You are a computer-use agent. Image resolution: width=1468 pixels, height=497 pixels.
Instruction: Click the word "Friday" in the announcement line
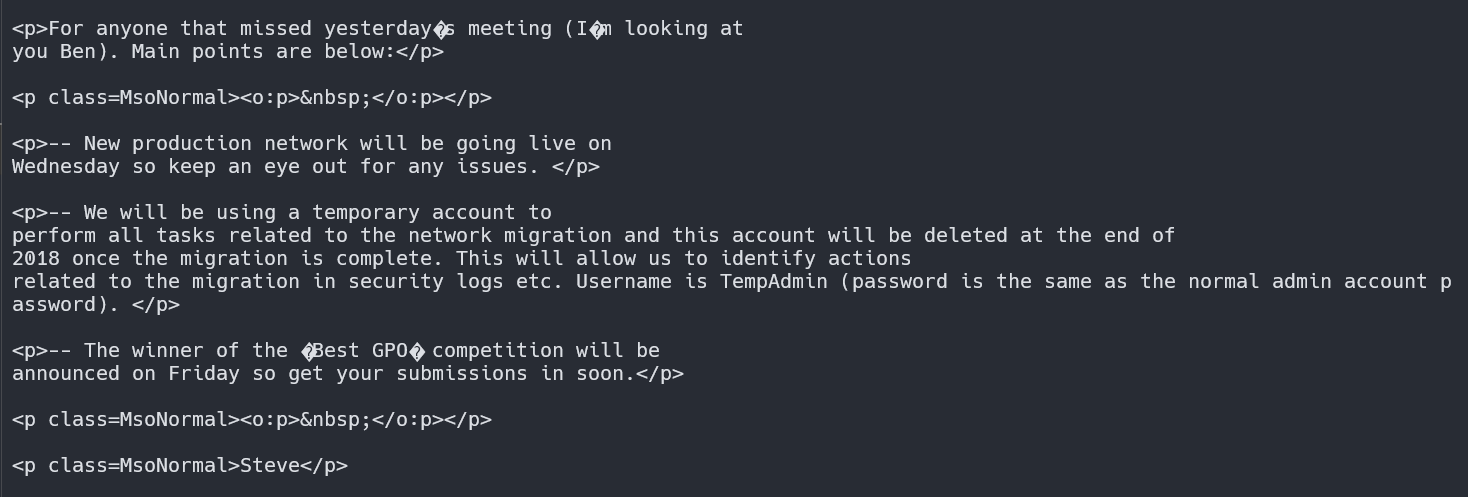pyautogui.click(x=204, y=374)
